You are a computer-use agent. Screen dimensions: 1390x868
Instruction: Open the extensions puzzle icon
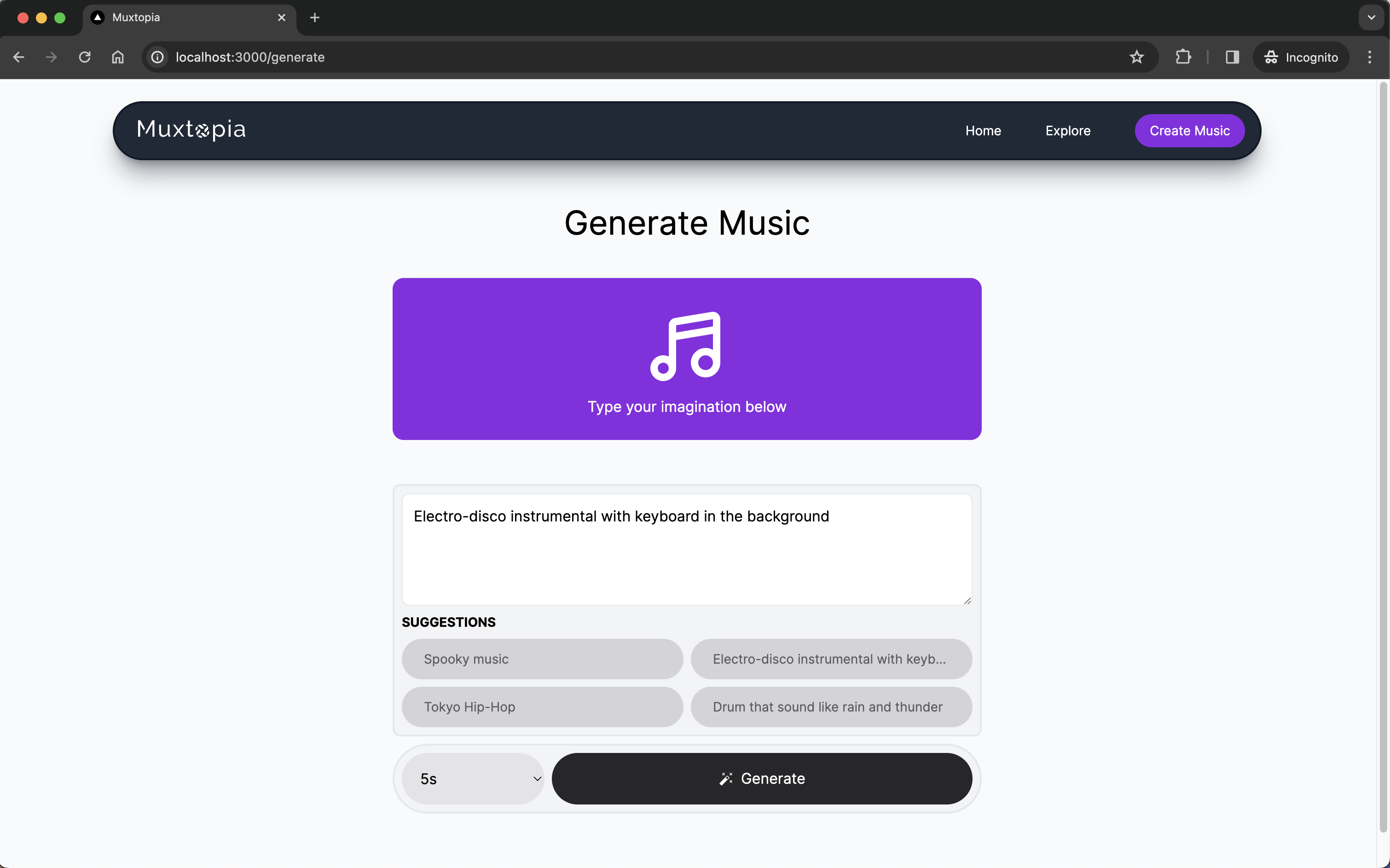(x=1183, y=57)
